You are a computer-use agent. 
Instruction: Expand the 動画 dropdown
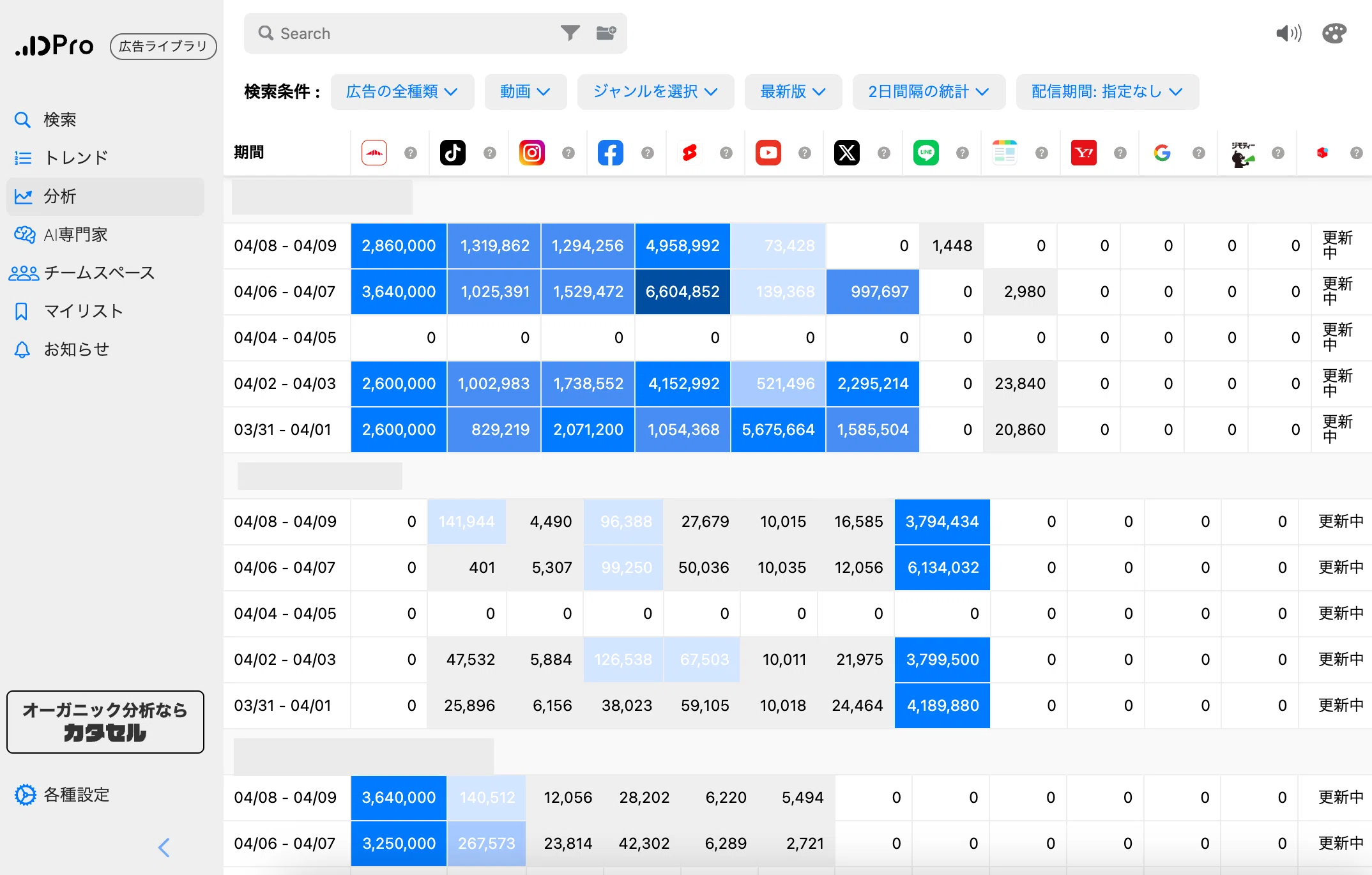526,92
